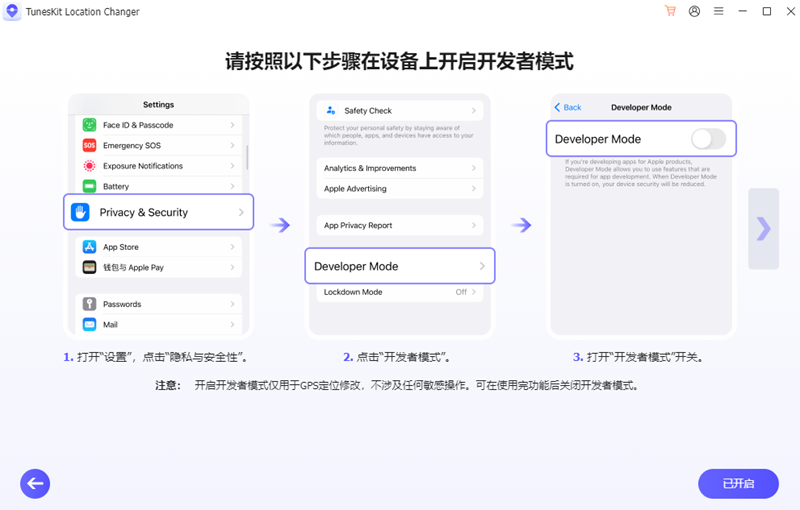
Task: Click "App Privacy Report" text
Action: click(x=358, y=225)
